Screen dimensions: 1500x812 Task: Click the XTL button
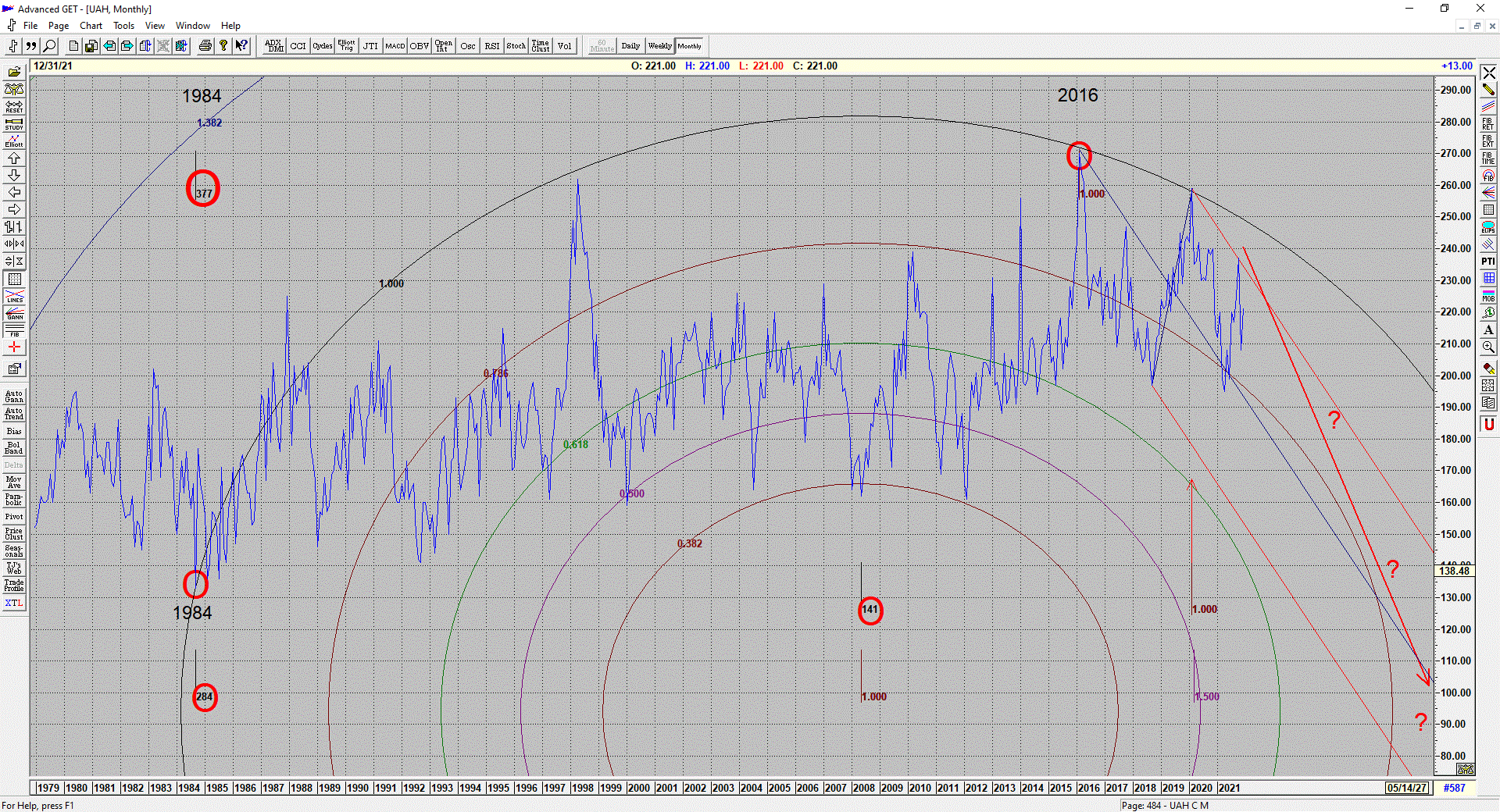[14, 604]
